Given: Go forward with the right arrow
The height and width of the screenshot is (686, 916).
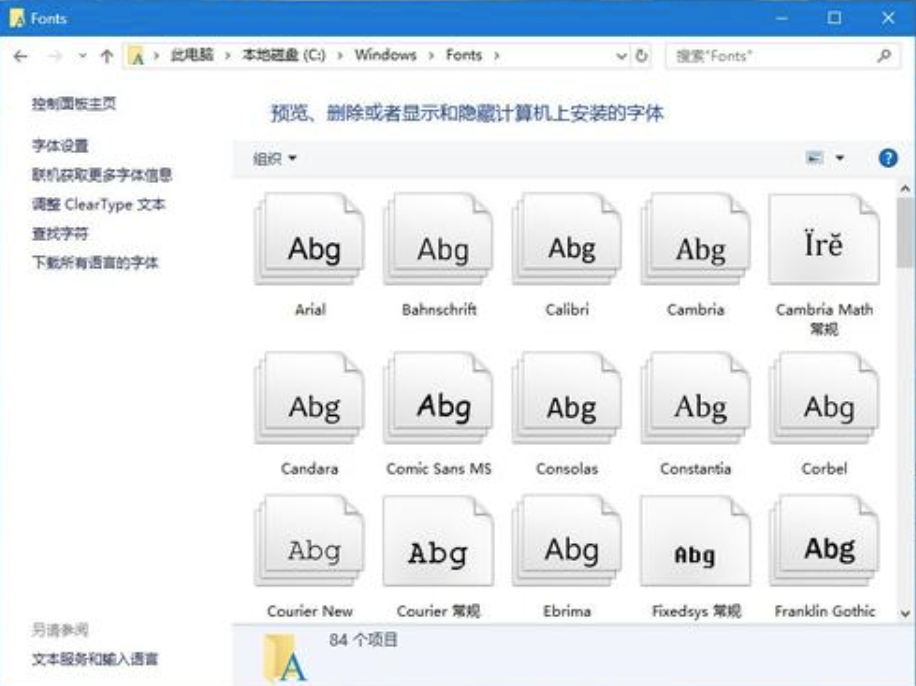Looking at the screenshot, I should pyautogui.click(x=55, y=56).
